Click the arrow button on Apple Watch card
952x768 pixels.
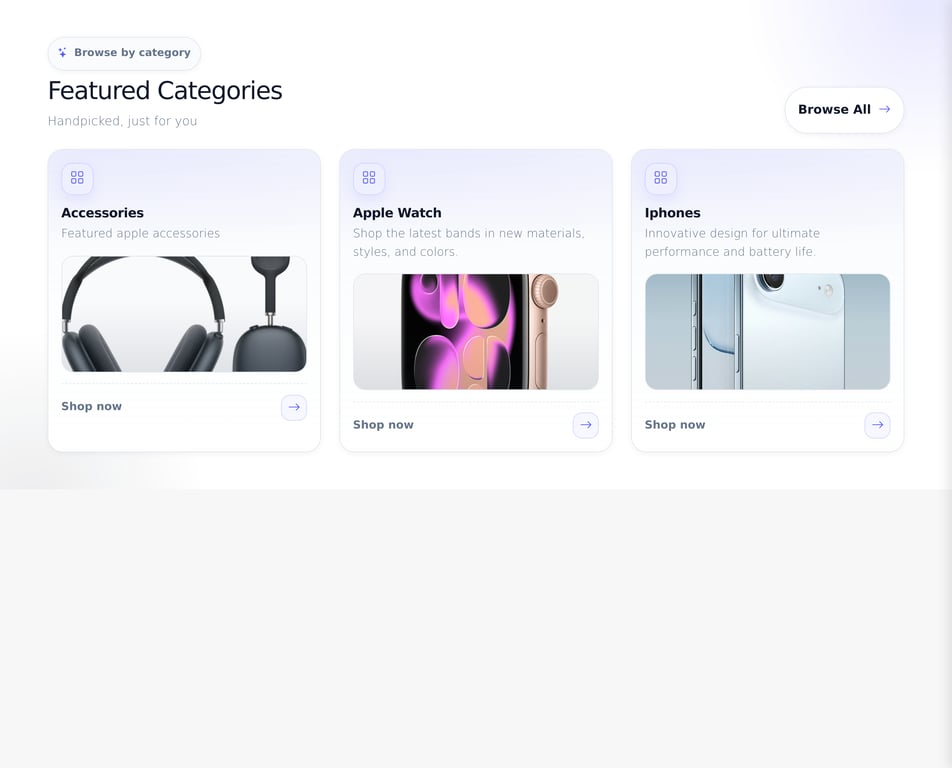click(586, 425)
